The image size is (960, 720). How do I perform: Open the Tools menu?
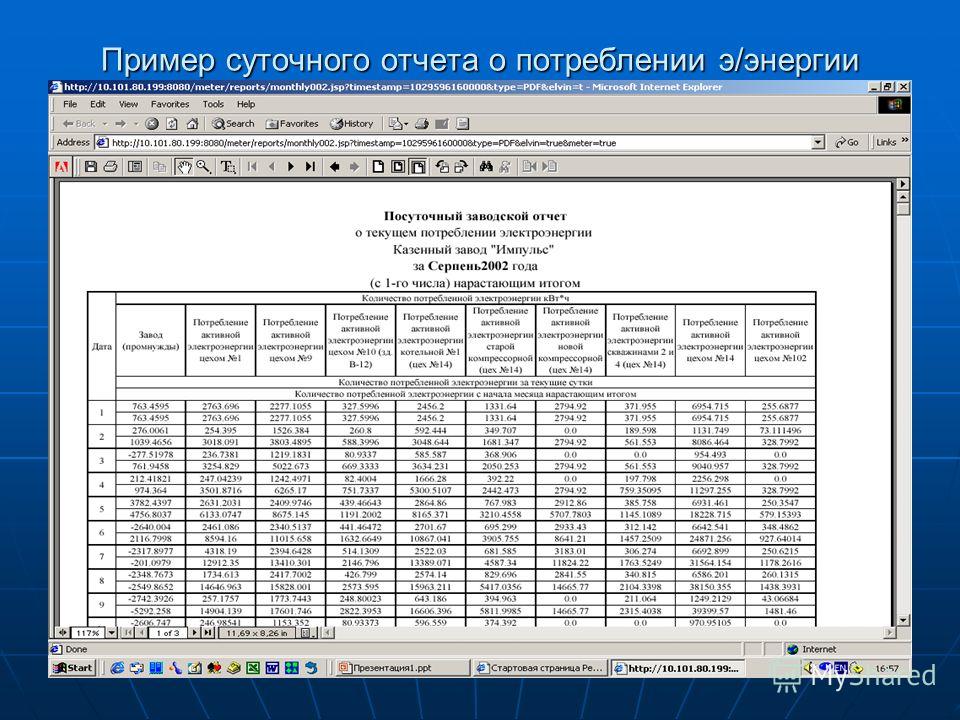click(213, 104)
